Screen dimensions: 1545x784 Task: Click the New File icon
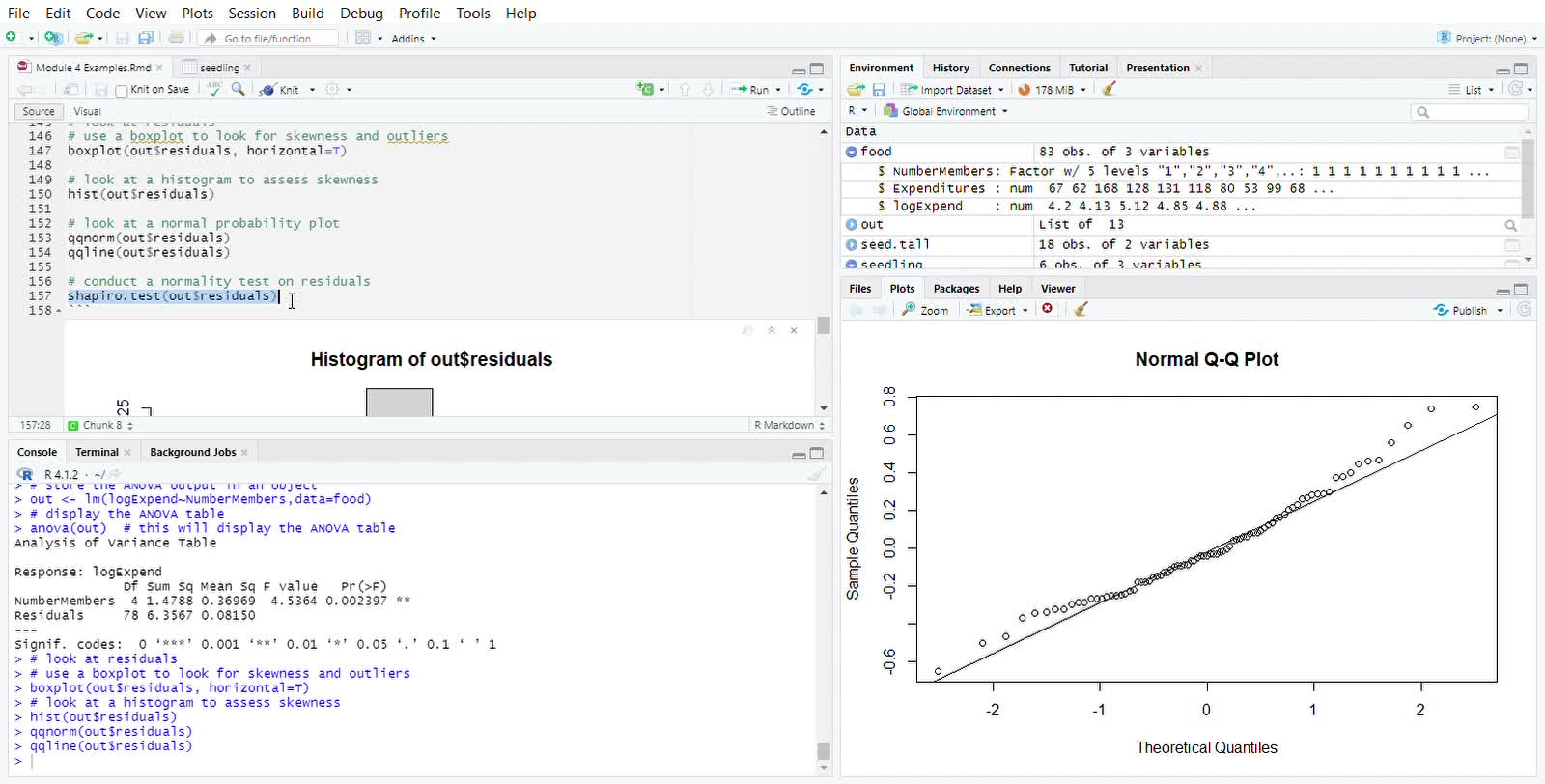point(12,38)
